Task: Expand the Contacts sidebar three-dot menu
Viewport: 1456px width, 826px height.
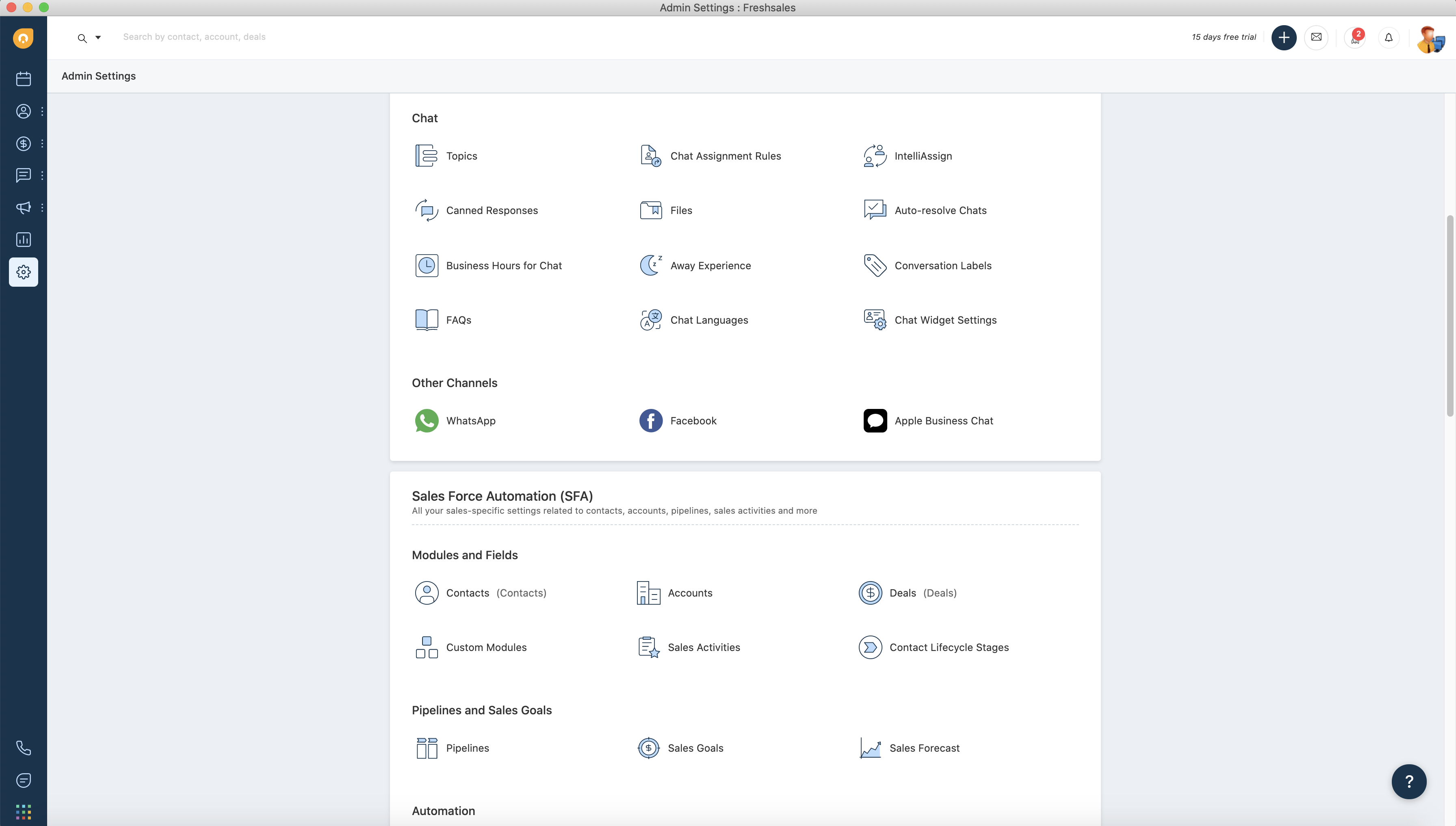Action: [x=42, y=111]
